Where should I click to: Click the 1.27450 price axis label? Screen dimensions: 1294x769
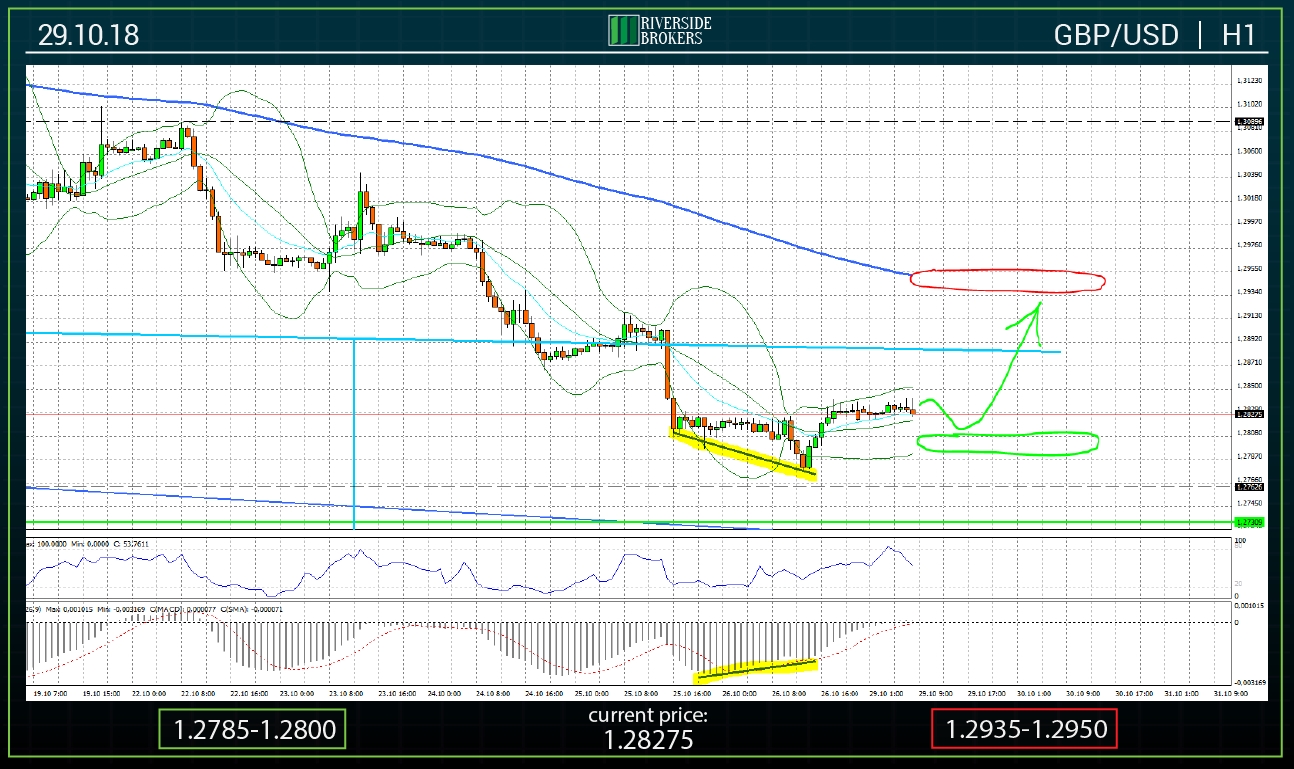tap(1250, 503)
